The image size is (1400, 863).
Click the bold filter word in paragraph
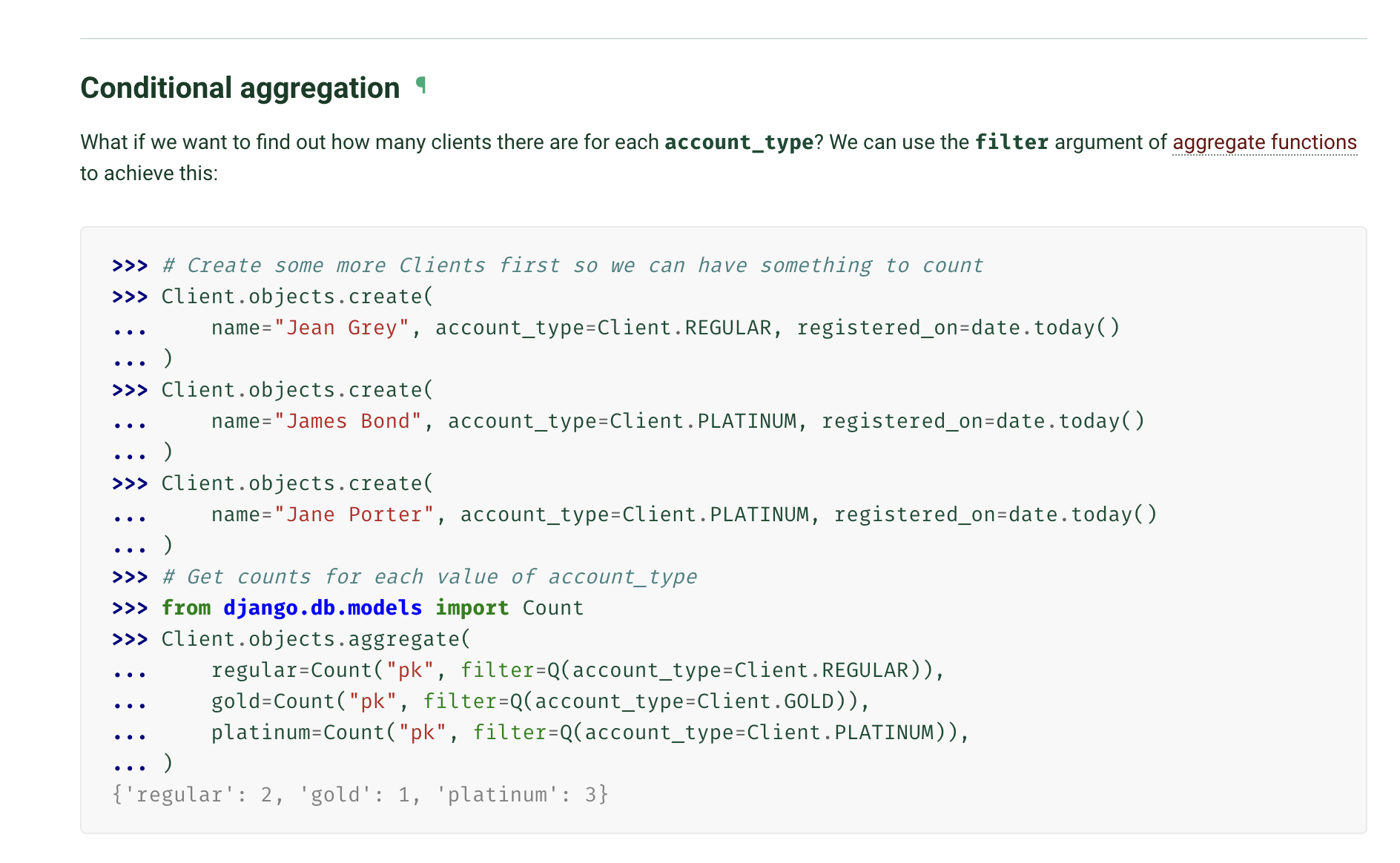pyautogui.click(x=1011, y=142)
